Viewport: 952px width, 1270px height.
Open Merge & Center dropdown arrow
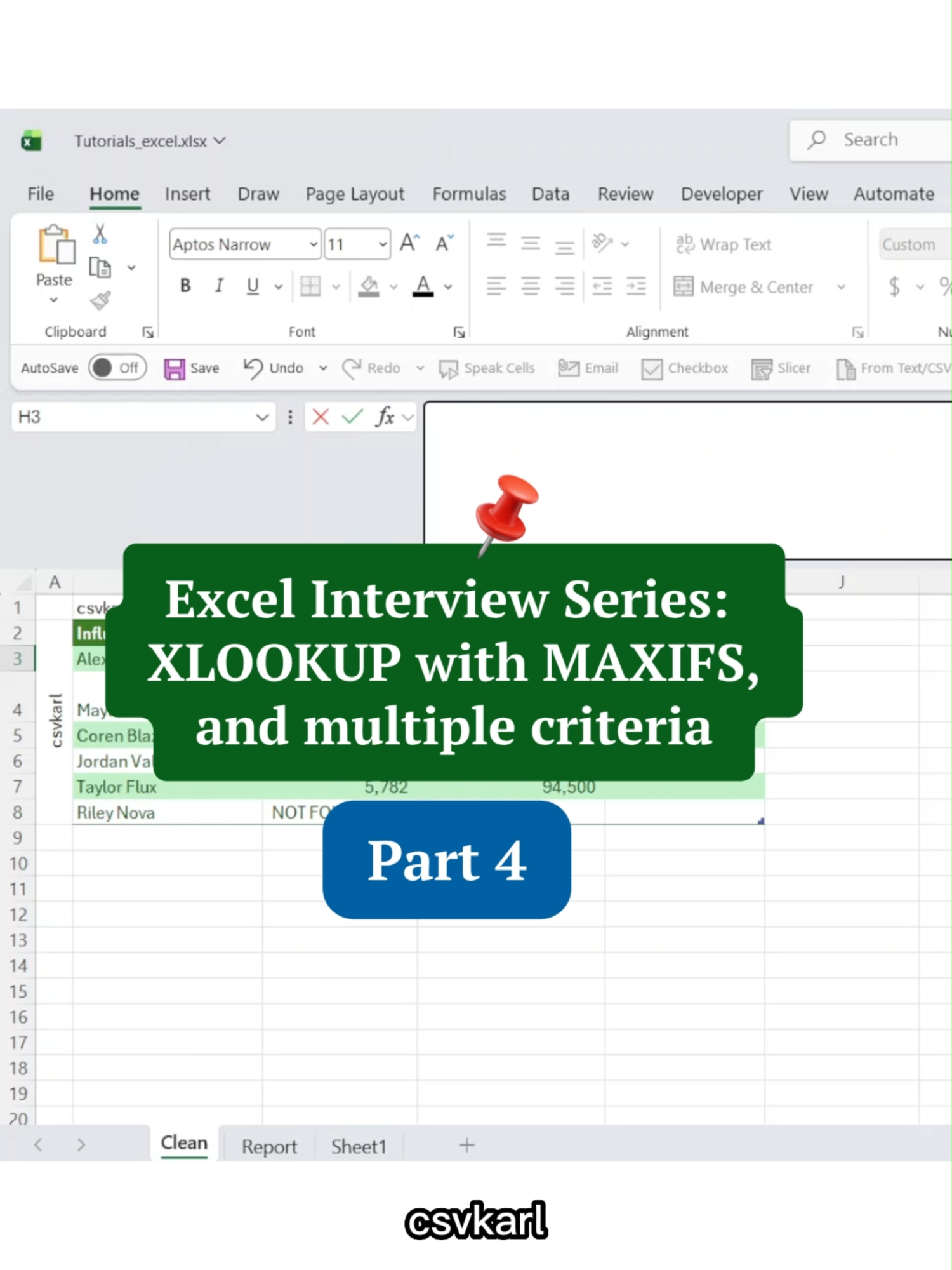coord(841,287)
